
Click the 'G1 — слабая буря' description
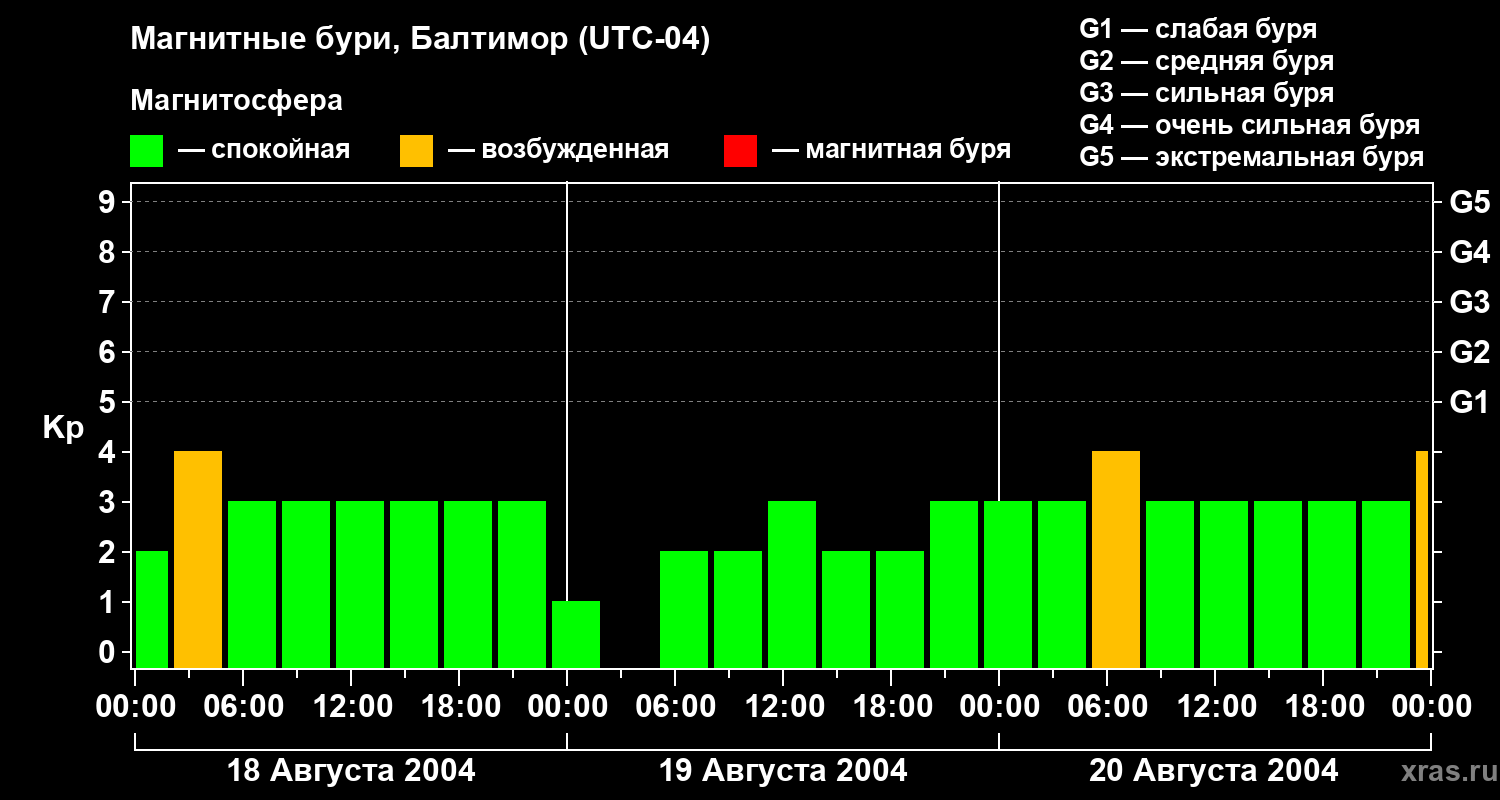click(x=1198, y=29)
